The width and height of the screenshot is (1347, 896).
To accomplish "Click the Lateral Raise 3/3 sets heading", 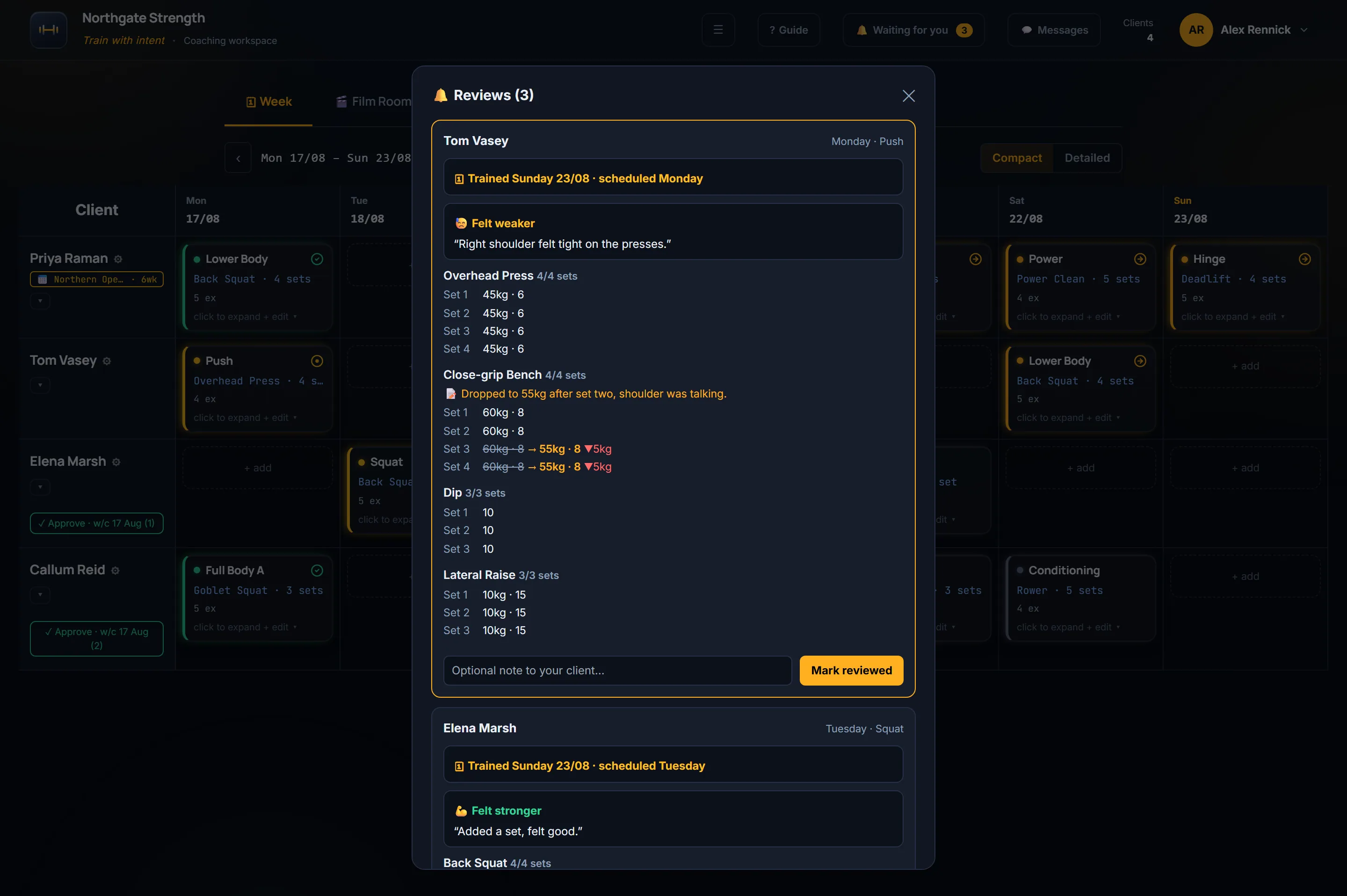I will tap(501, 575).
